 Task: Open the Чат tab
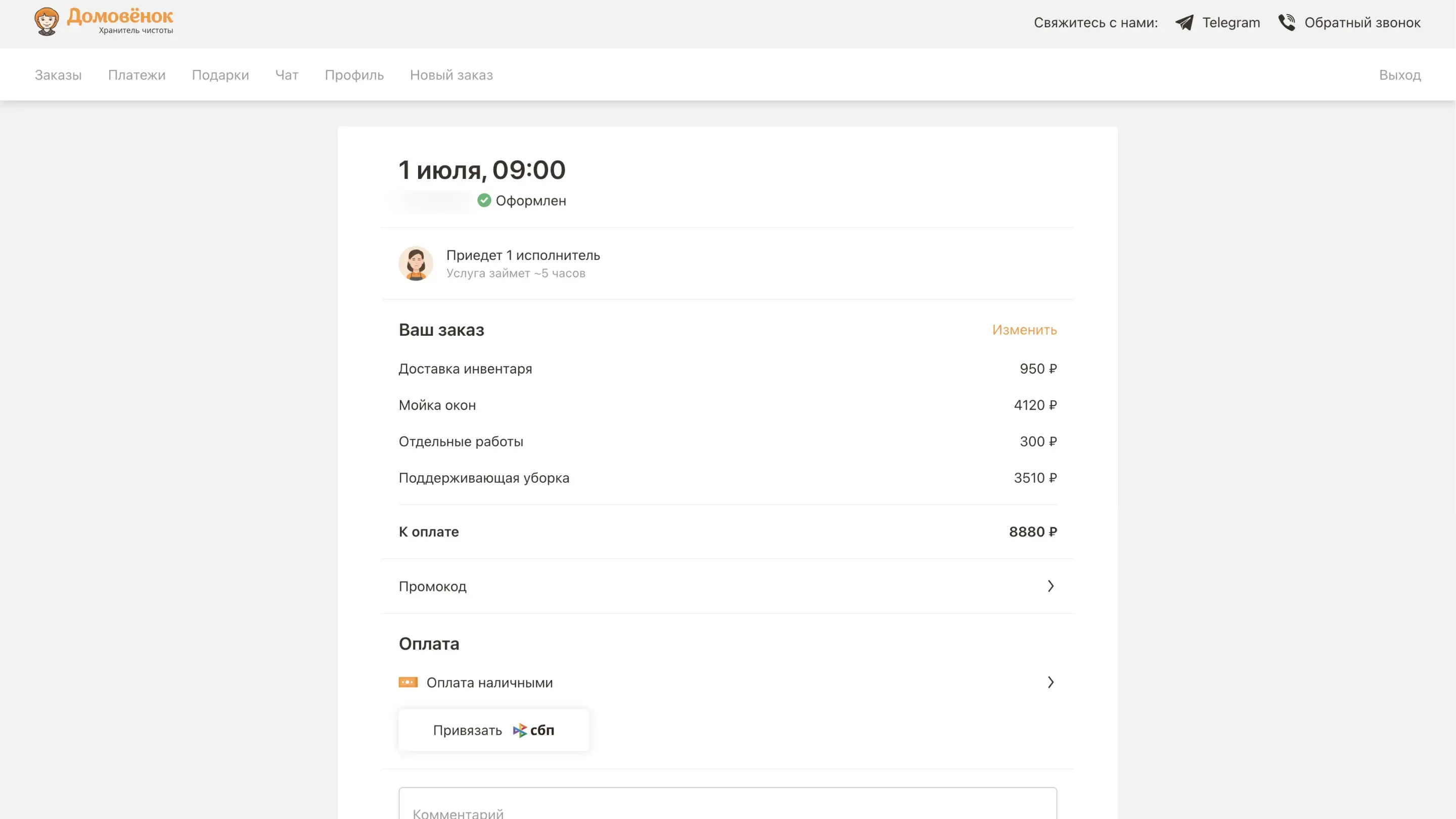[287, 75]
